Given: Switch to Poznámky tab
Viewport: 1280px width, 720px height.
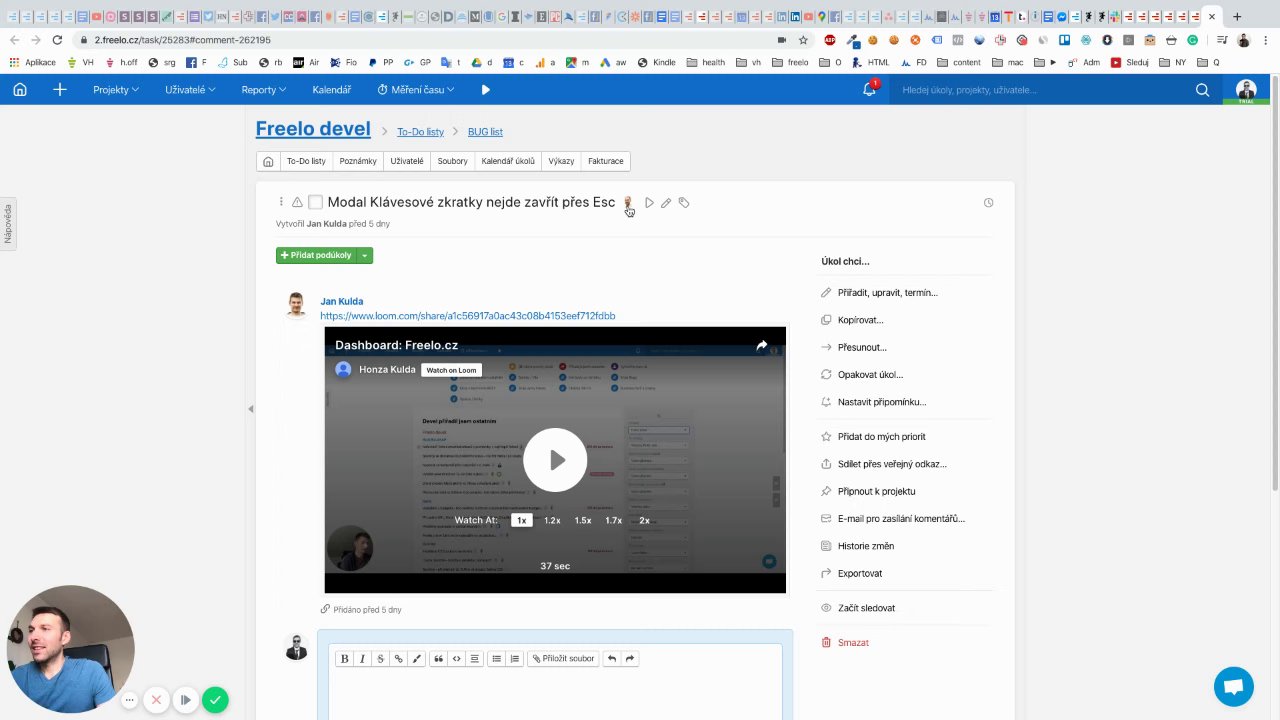Looking at the screenshot, I should click(x=358, y=161).
